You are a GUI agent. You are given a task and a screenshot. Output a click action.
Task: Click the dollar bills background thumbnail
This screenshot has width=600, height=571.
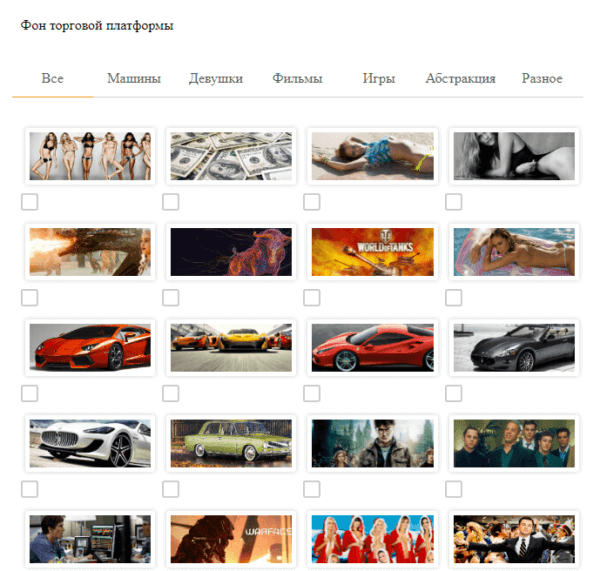[x=231, y=156]
